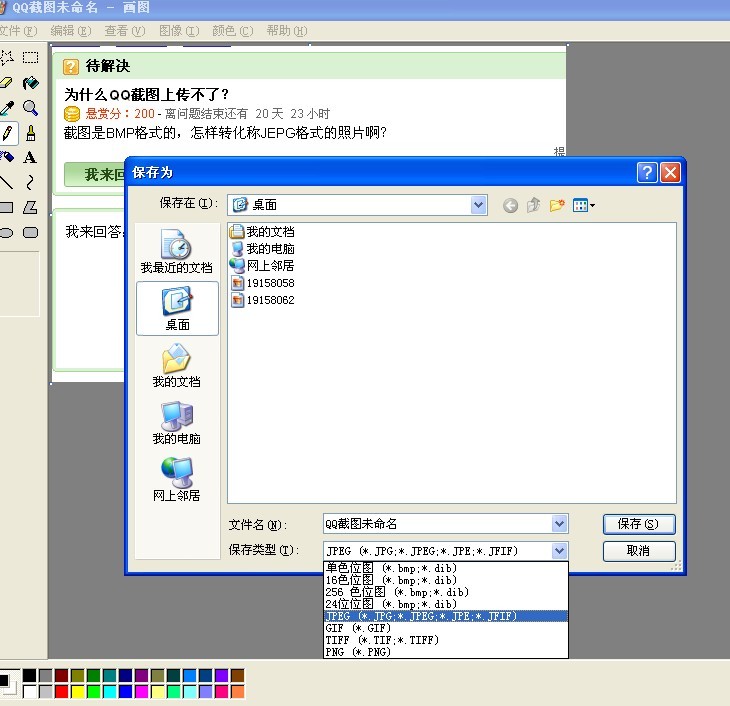
Task: Collapse the save type dropdown arrow
Action: click(x=560, y=551)
